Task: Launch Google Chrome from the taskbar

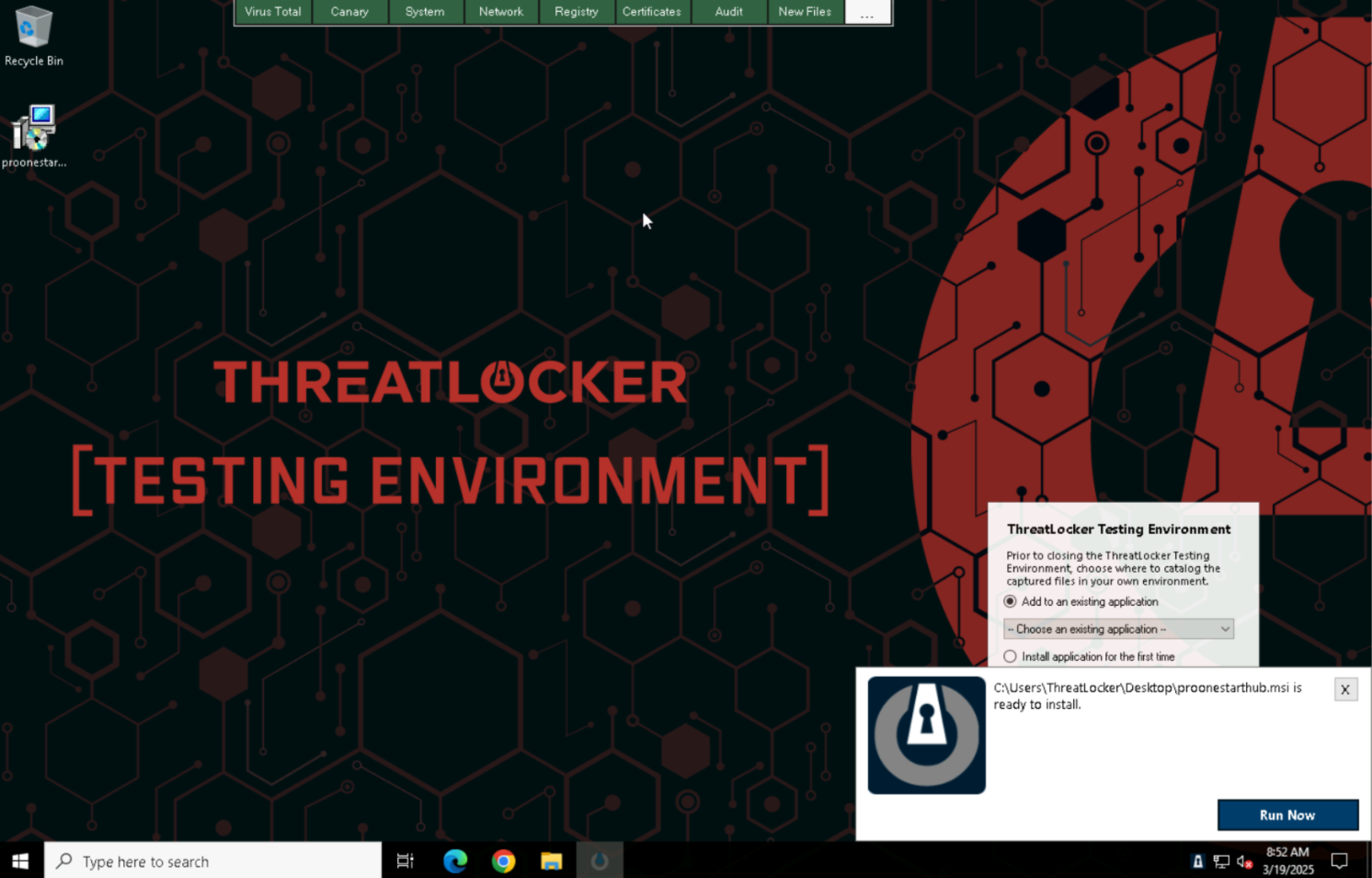Action: (x=503, y=861)
